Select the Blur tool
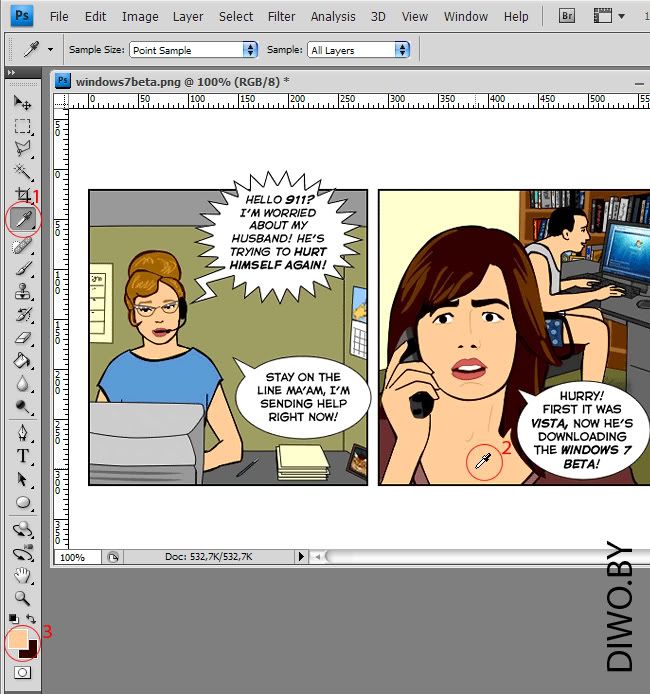Viewport: 650px width, 694px height. click(x=22, y=384)
